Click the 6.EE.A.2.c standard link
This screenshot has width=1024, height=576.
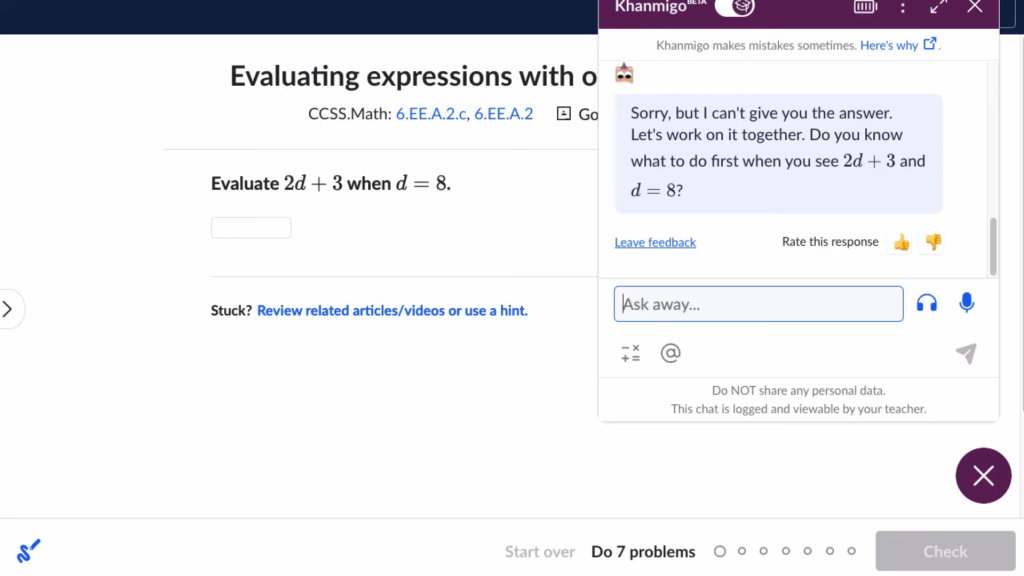click(431, 114)
